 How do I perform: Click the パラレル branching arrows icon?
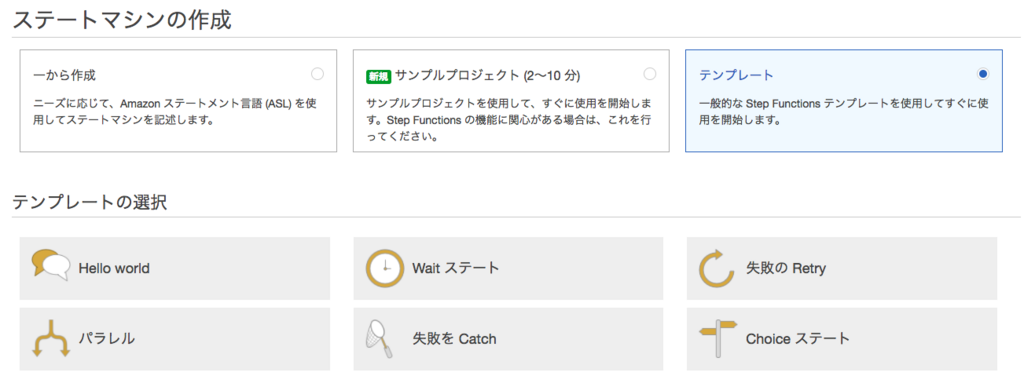click(x=51, y=339)
